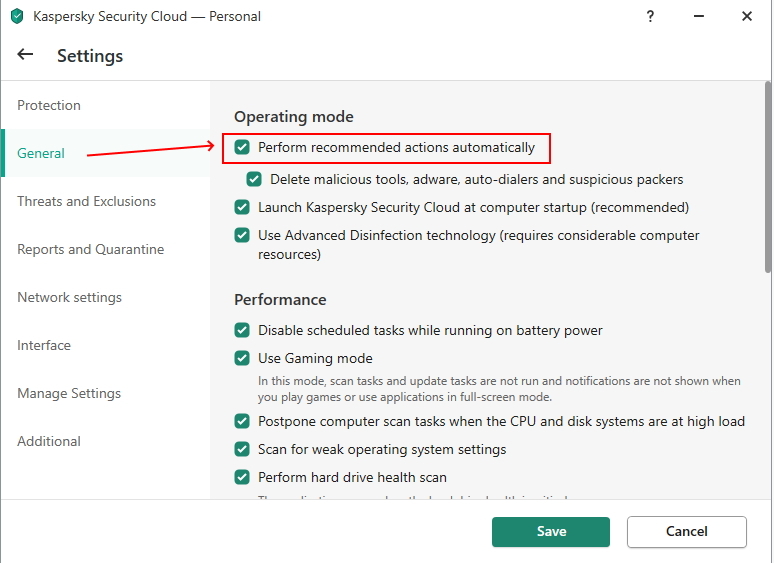The image size is (774, 563).
Task: Open Network settings in sidebar
Action: (x=69, y=297)
